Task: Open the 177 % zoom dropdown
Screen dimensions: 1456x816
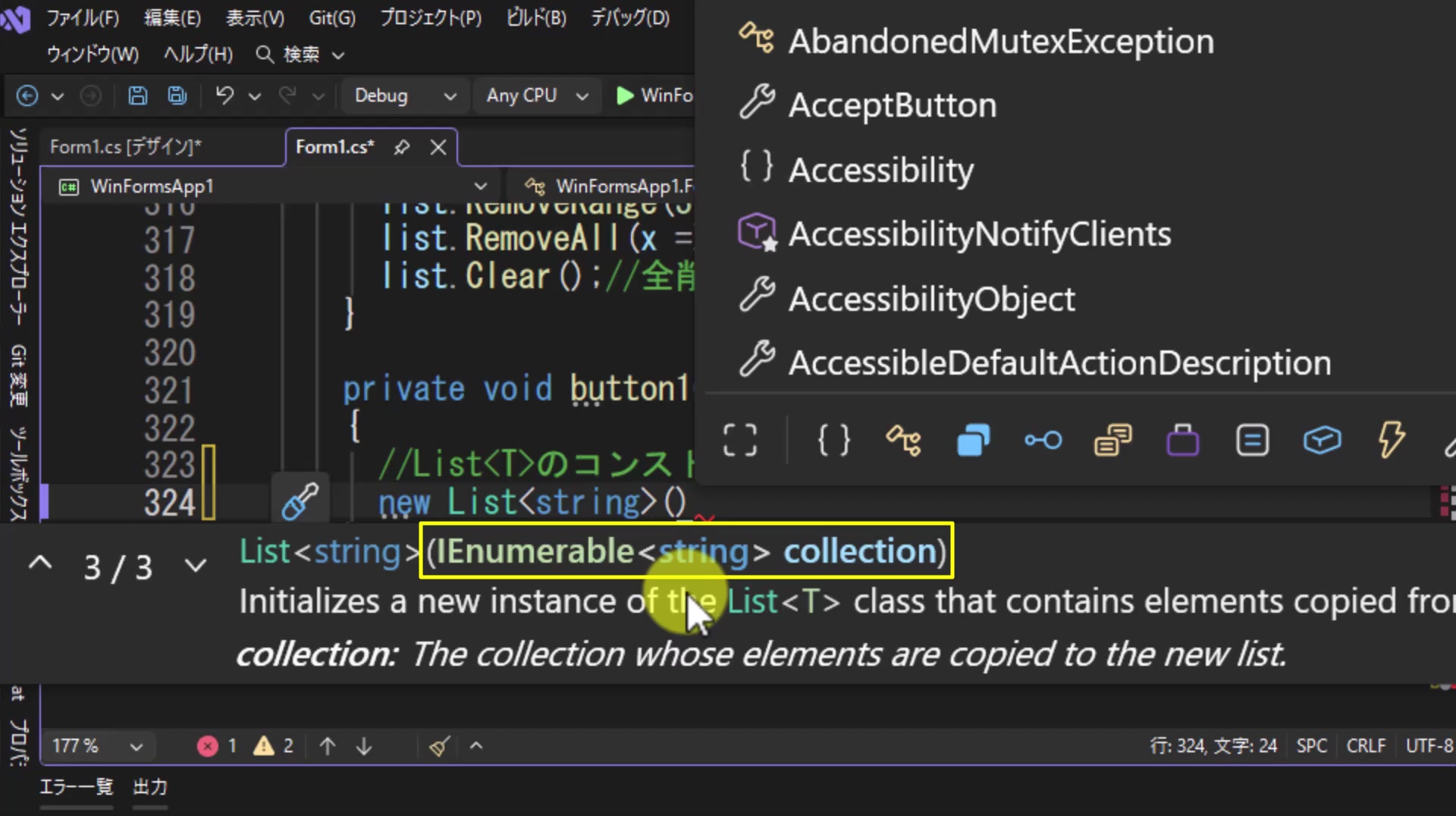Action: tap(97, 746)
